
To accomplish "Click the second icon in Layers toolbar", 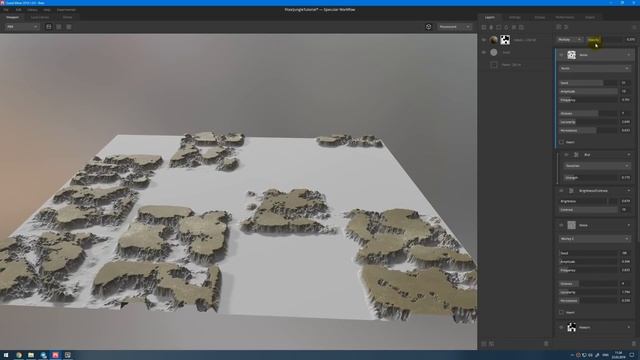I will (x=491, y=27).
